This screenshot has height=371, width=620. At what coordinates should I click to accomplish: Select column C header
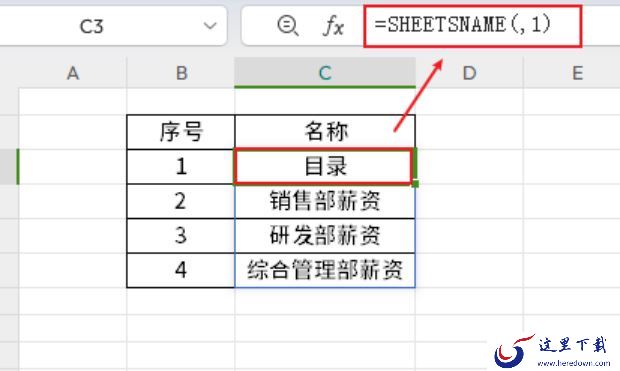pyautogui.click(x=325, y=73)
